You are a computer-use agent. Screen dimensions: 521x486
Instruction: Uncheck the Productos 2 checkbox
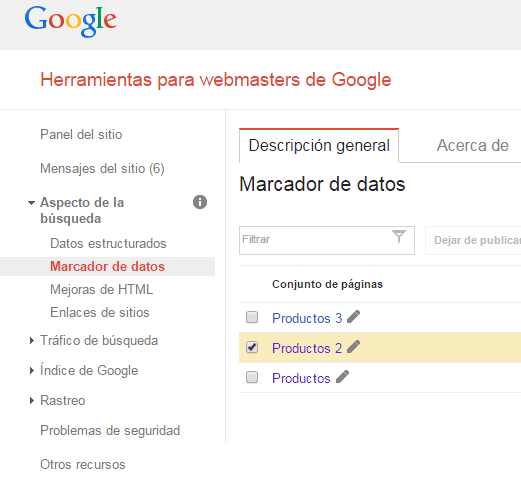pyautogui.click(x=252, y=347)
